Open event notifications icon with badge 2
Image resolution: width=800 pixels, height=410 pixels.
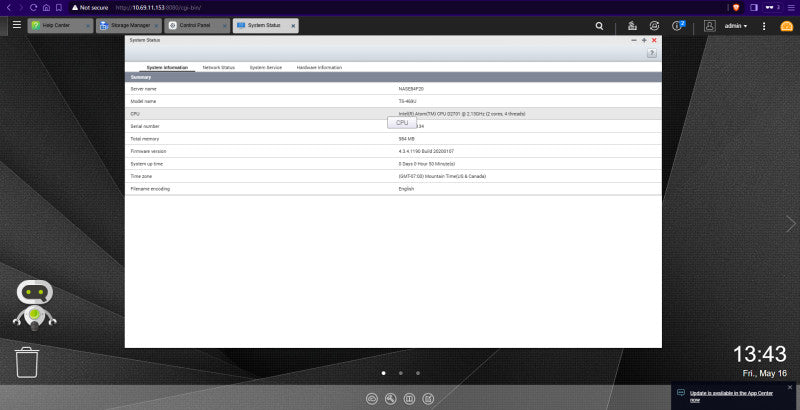pos(678,25)
